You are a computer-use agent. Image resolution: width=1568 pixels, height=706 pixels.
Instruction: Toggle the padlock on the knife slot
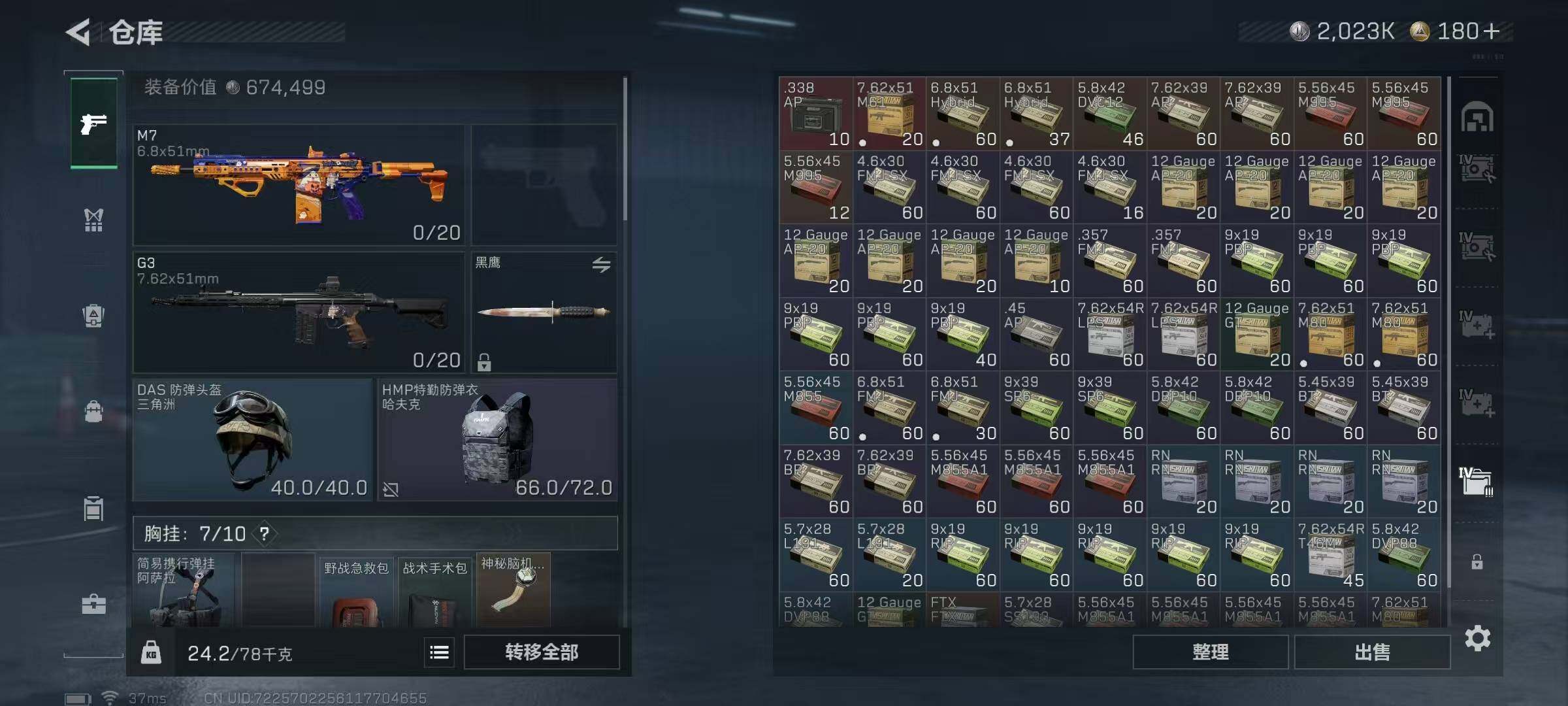pyautogui.click(x=484, y=361)
